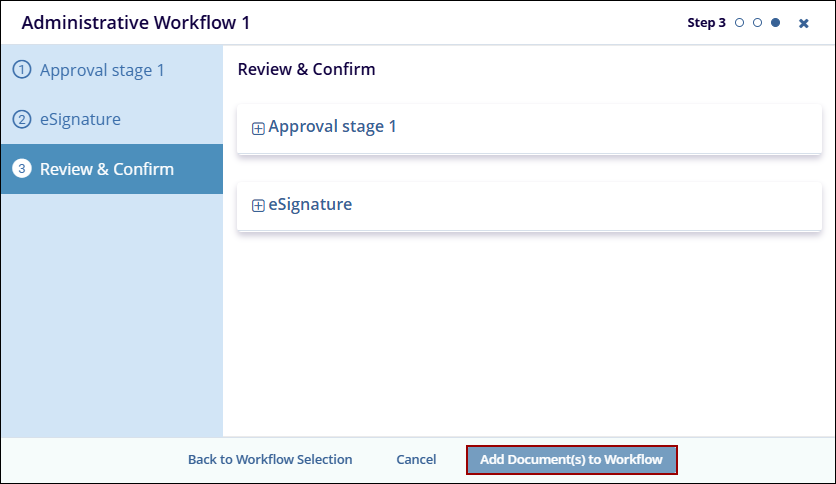Click the first step indicator dot

740,23
